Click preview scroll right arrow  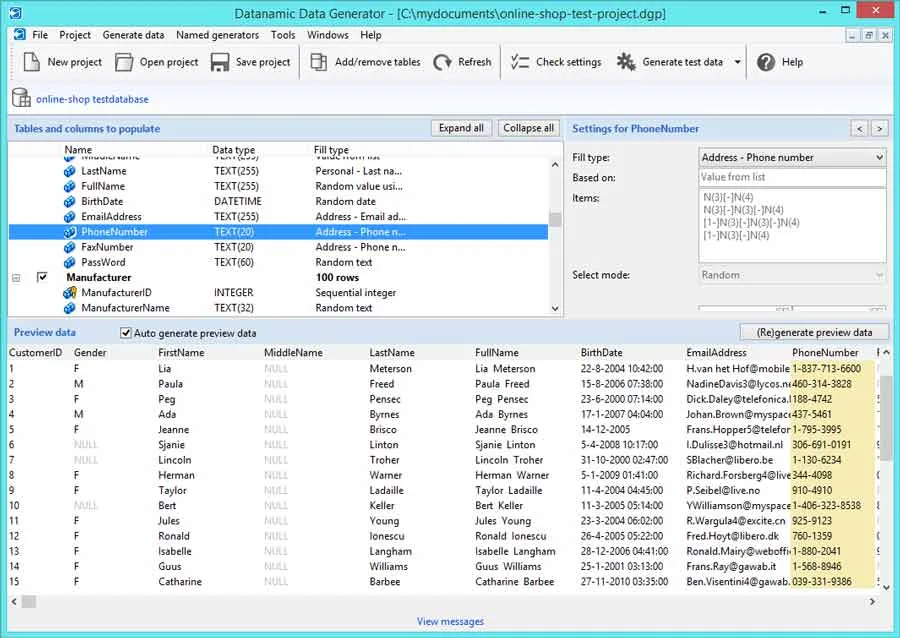point(872,601)
